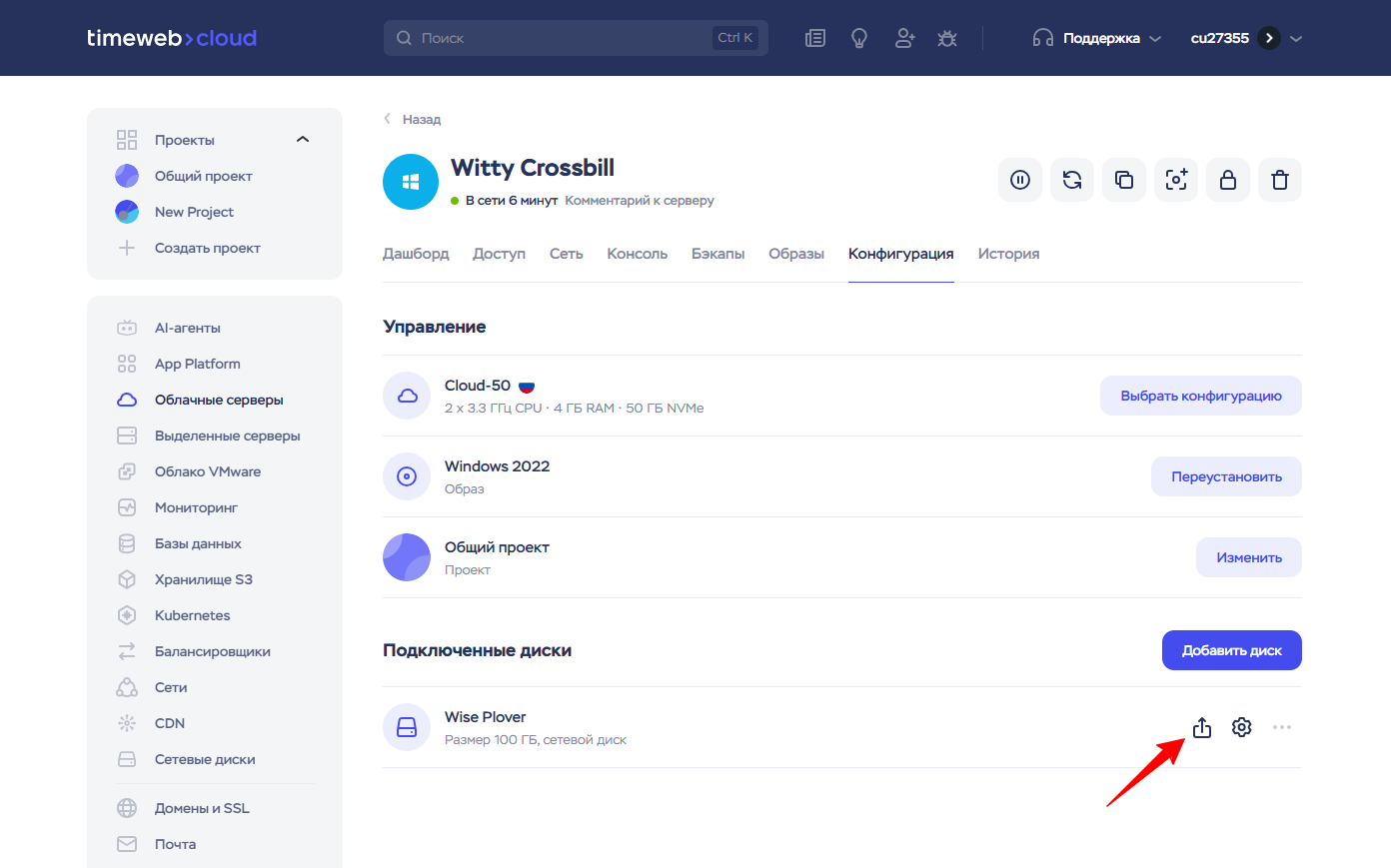
Task: Switch to the Бэкапы tab
Action: click(x=717, y=254)
